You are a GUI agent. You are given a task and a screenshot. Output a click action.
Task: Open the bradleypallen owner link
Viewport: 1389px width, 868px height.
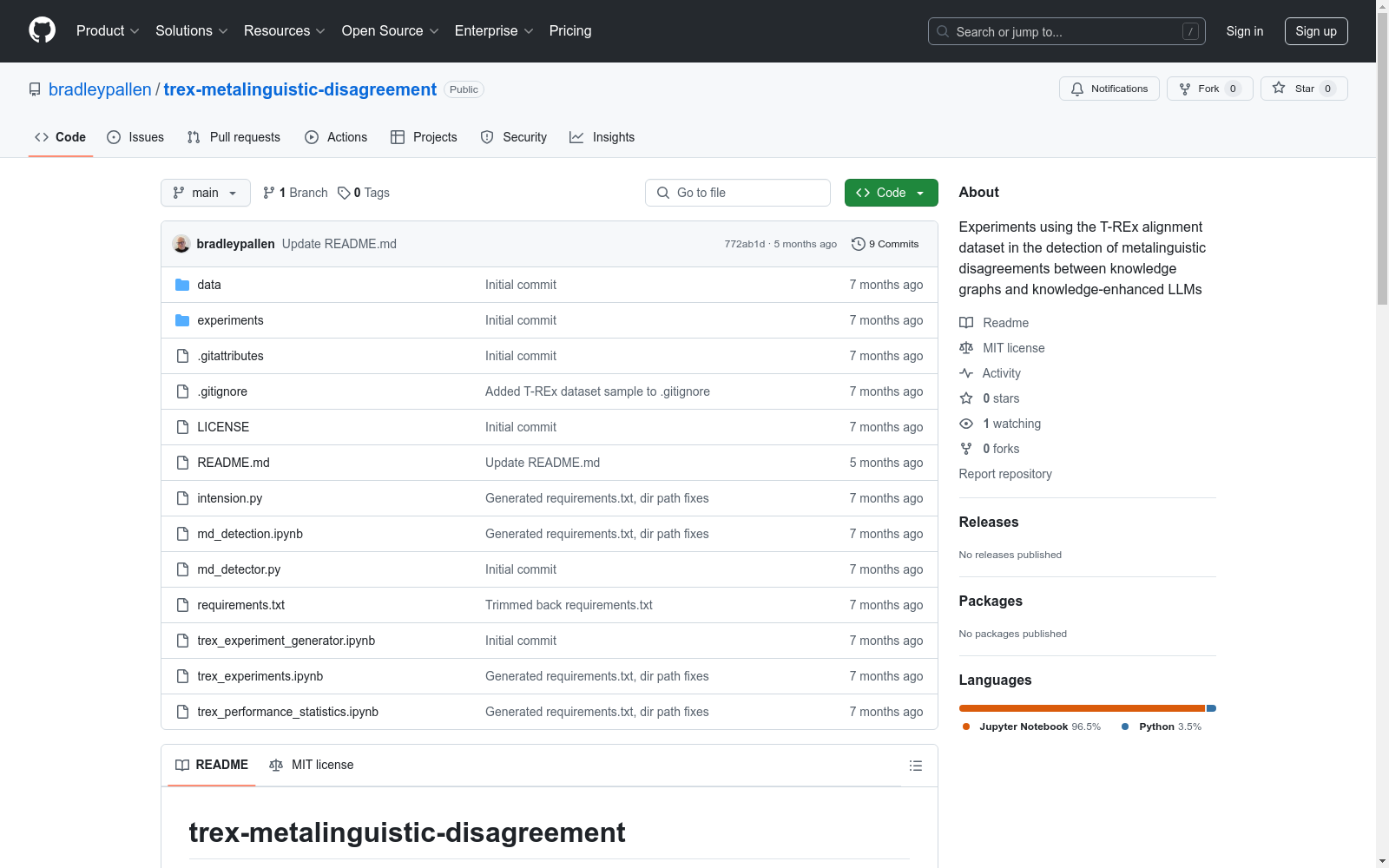(x=100, y=89)
